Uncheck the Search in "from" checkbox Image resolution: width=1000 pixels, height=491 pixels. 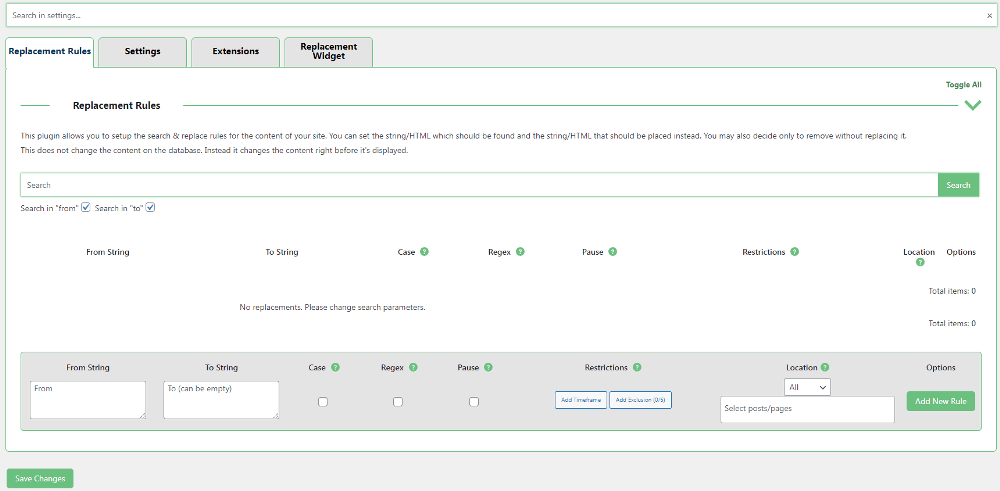point(86,208)
